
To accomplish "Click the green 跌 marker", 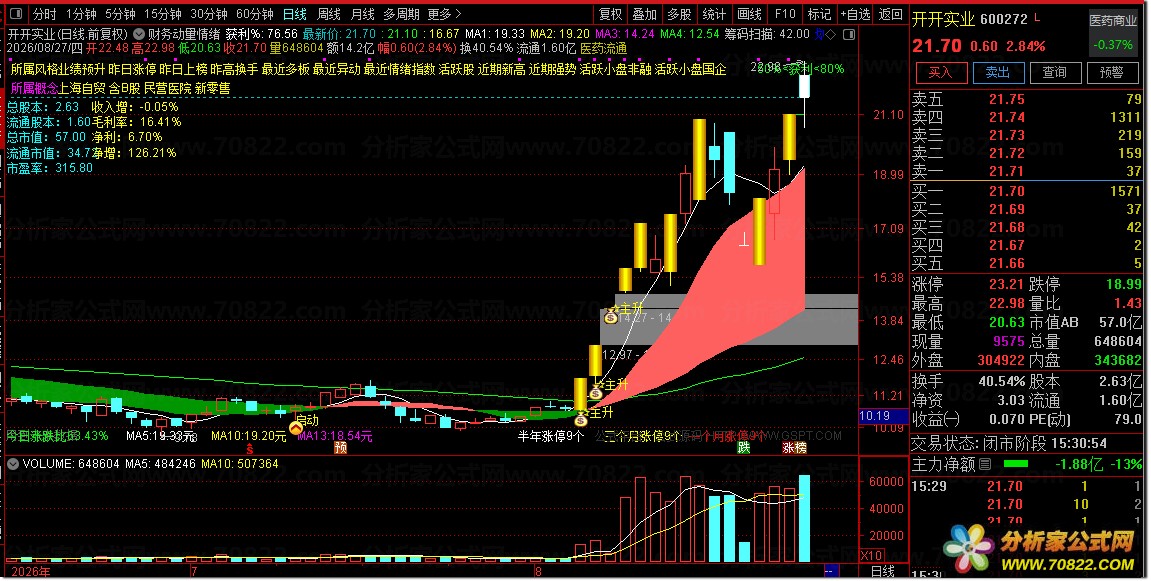I will 744,447.
